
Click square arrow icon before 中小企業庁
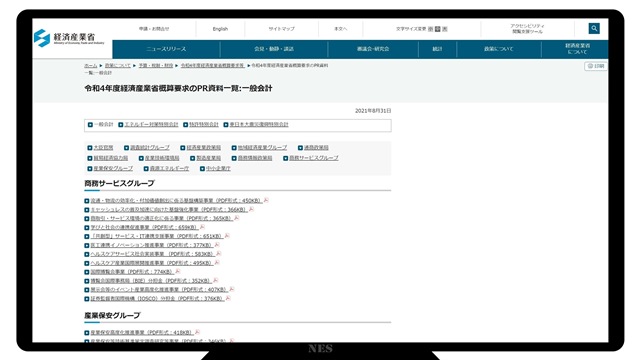pyautogui.click(x=202, y=169)
